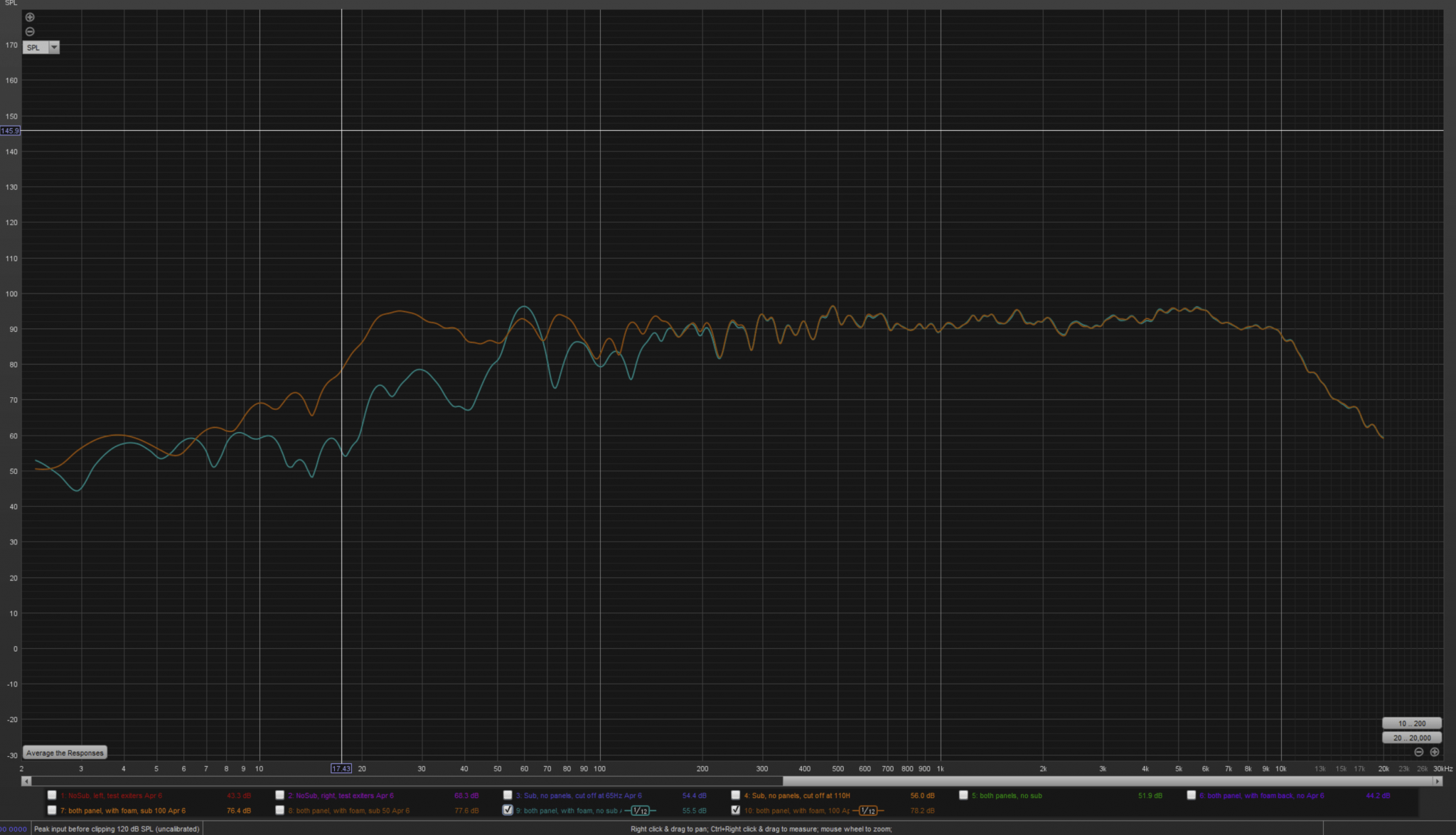Viewport: 1456px width, 835px height.
Task: Click the 54.4 dB value of trace 3
Action: coord(694,796)
